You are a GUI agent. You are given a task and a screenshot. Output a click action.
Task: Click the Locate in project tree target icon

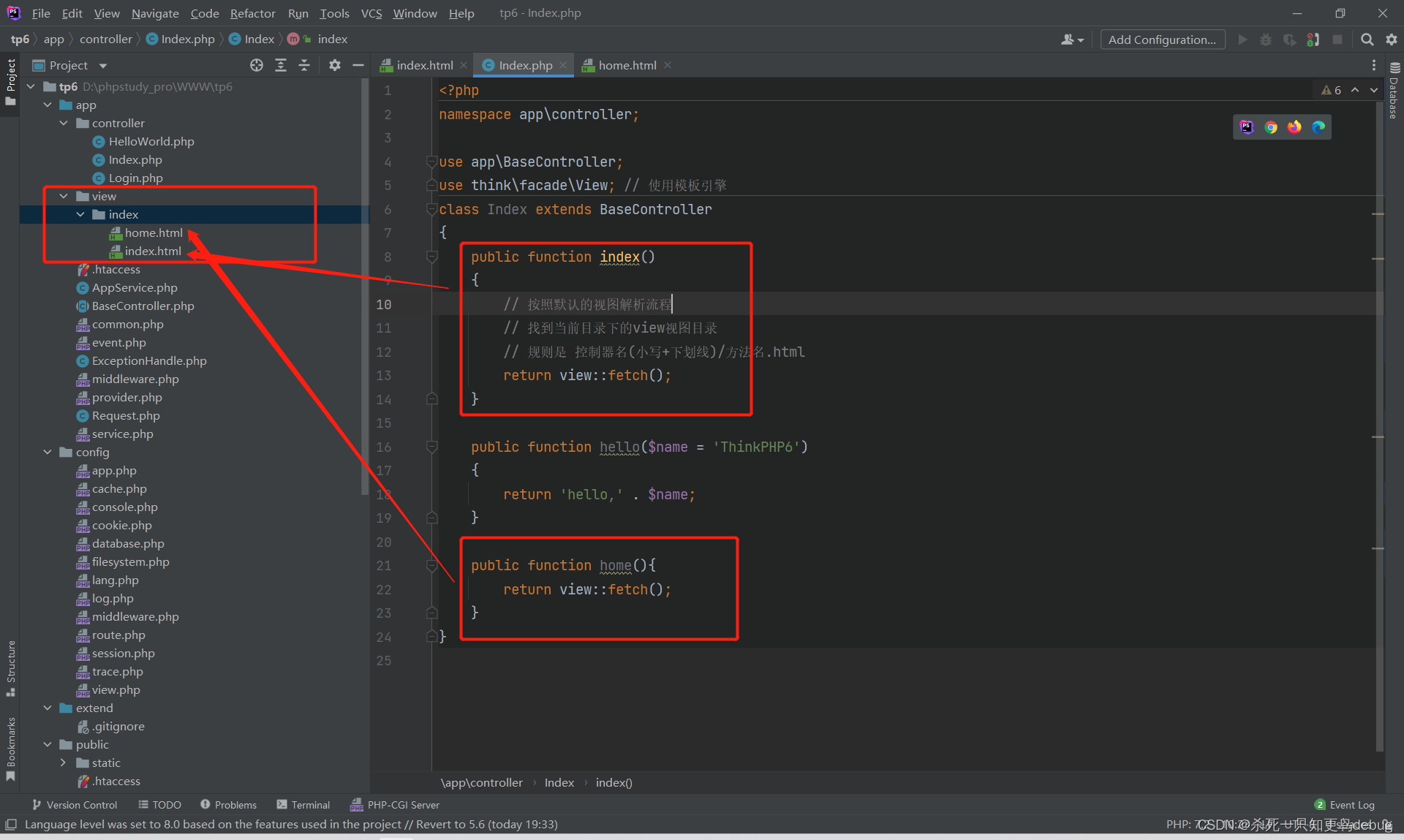point(256,65)
